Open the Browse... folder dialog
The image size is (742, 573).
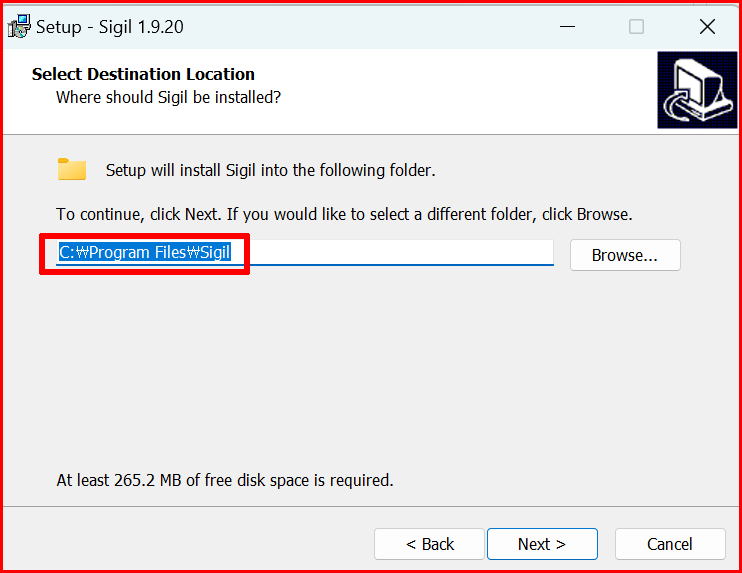click(625, 255)
